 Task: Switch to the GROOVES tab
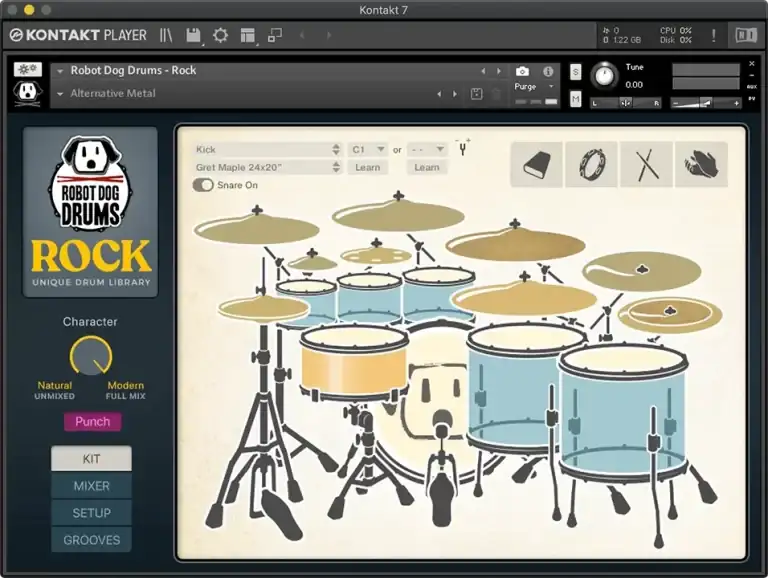click(x=92, y=540)
